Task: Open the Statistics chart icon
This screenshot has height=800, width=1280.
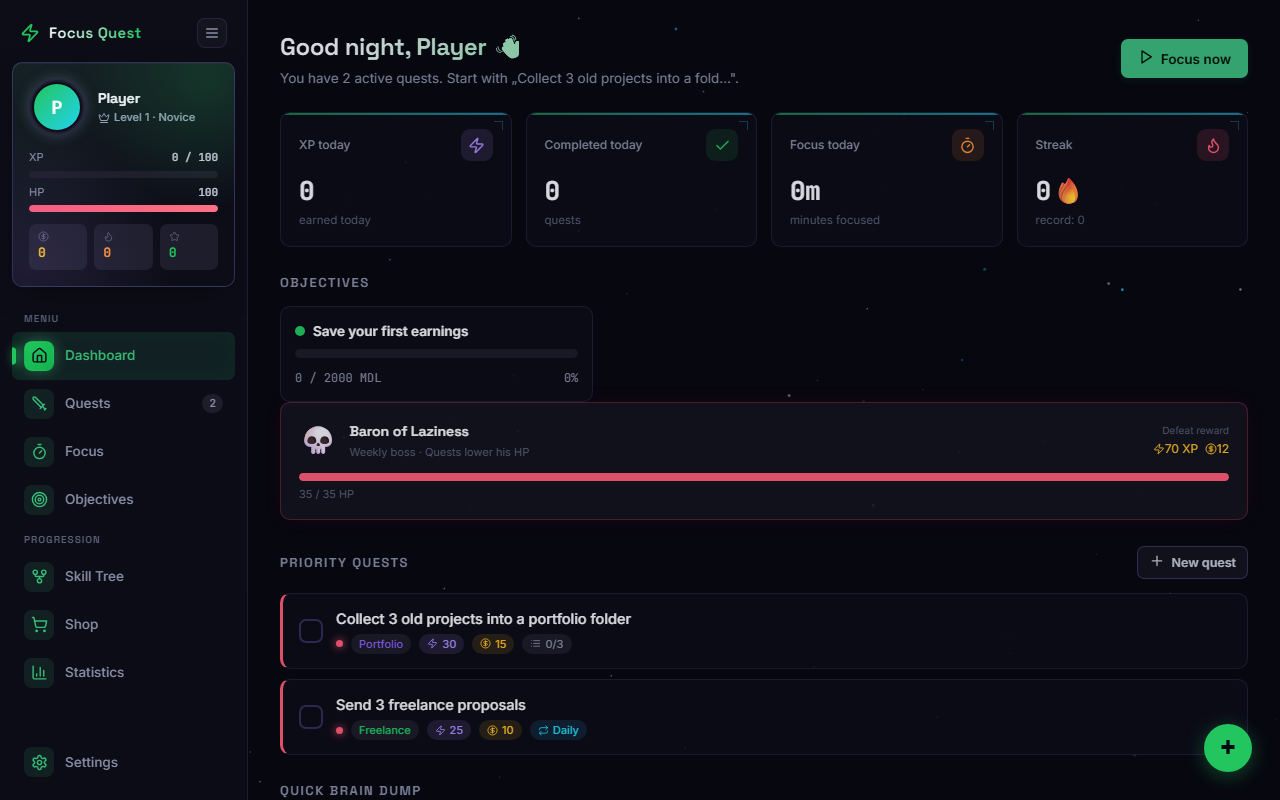Action: [x=39, y=672]
